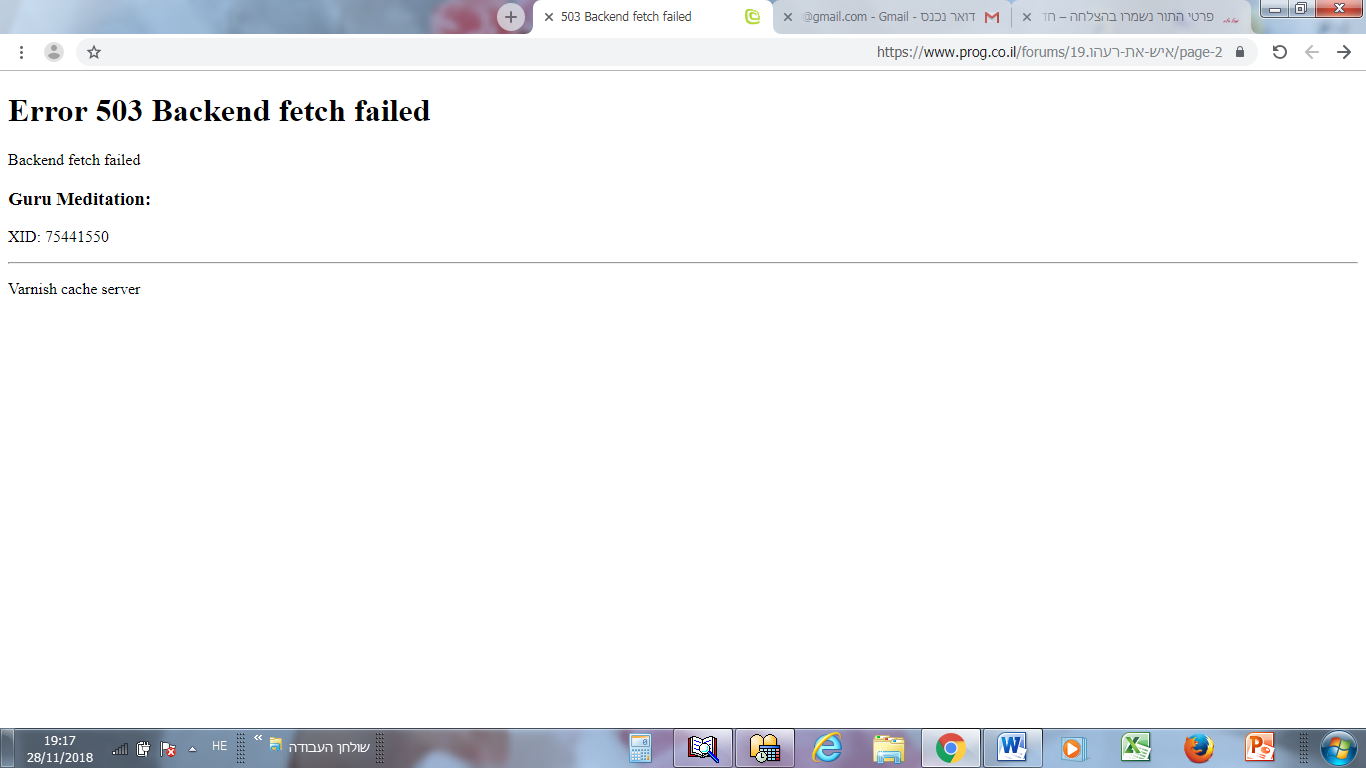
Task: Click the 'Varnish cache server' footer text
Action: tap(74, 289)
